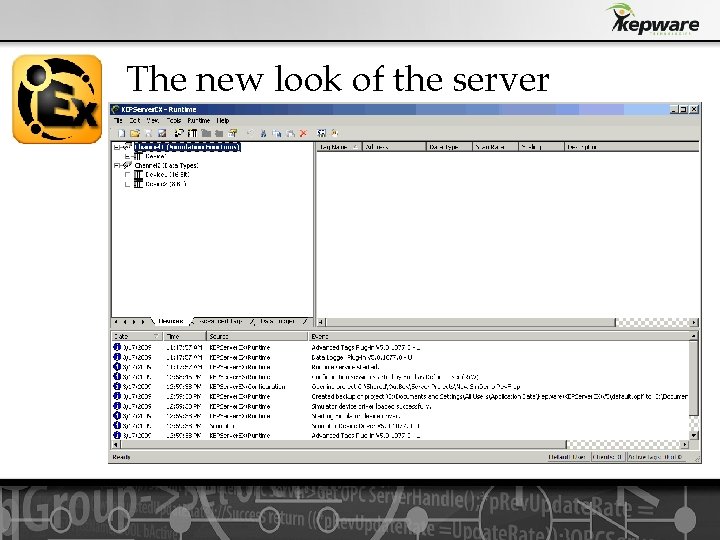The height and width of the screenshot is (540, 720).
Task: Click event log scroll down arrow
Action: (694, 435)
